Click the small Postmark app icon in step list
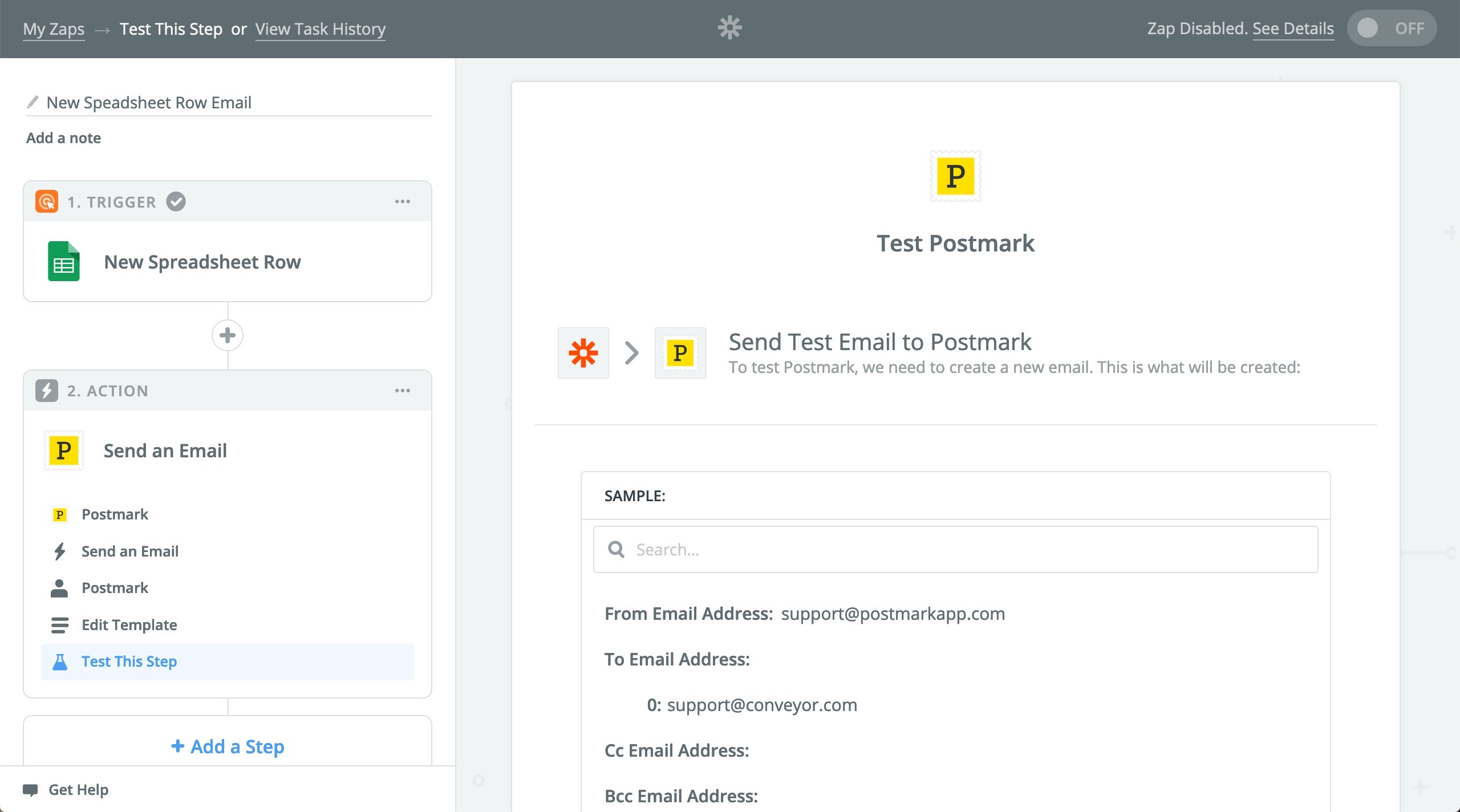 59,514
